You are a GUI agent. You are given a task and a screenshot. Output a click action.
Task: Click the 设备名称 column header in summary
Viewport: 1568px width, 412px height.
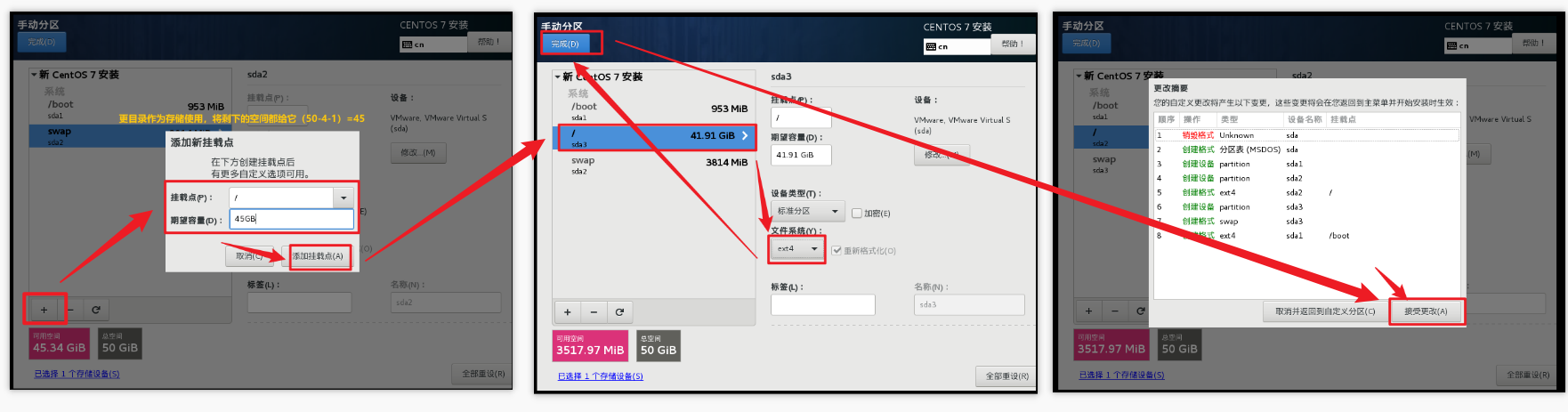coord(1305,119)
